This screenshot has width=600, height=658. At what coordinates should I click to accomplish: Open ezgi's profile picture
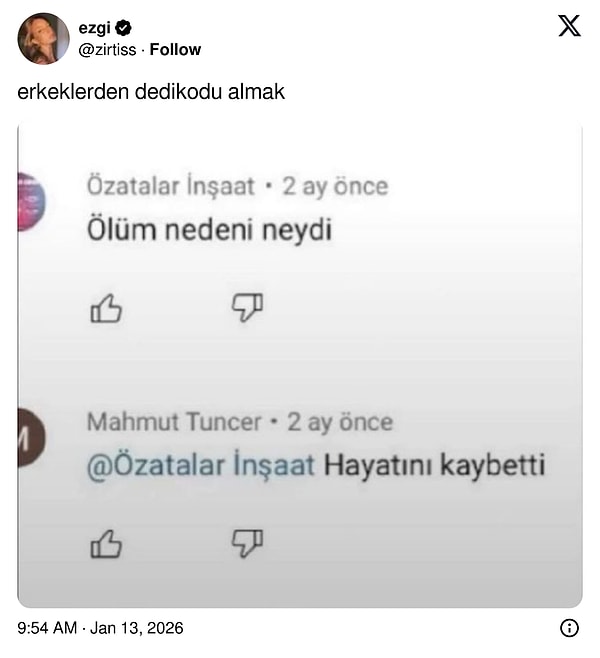point(43,38)
